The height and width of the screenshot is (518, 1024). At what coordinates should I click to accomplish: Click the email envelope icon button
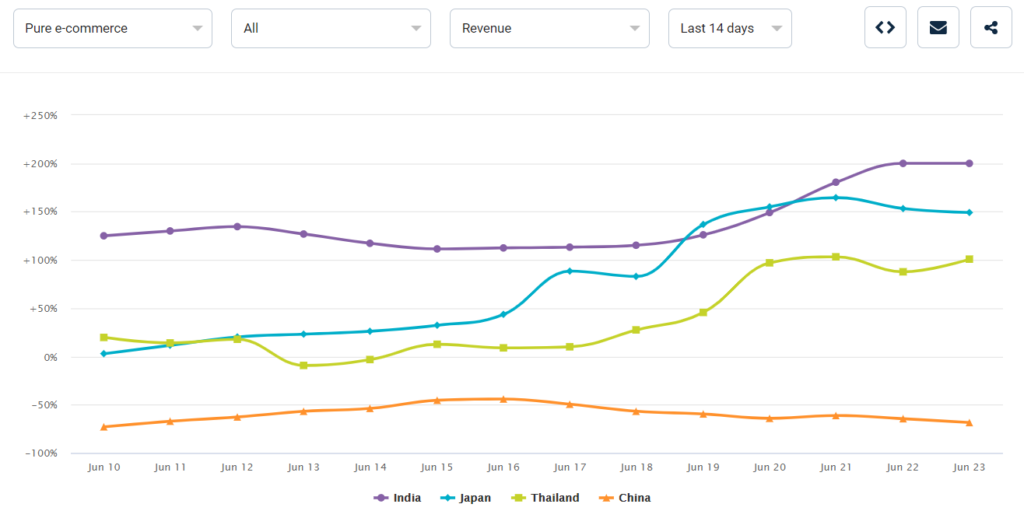pos(938,28)
